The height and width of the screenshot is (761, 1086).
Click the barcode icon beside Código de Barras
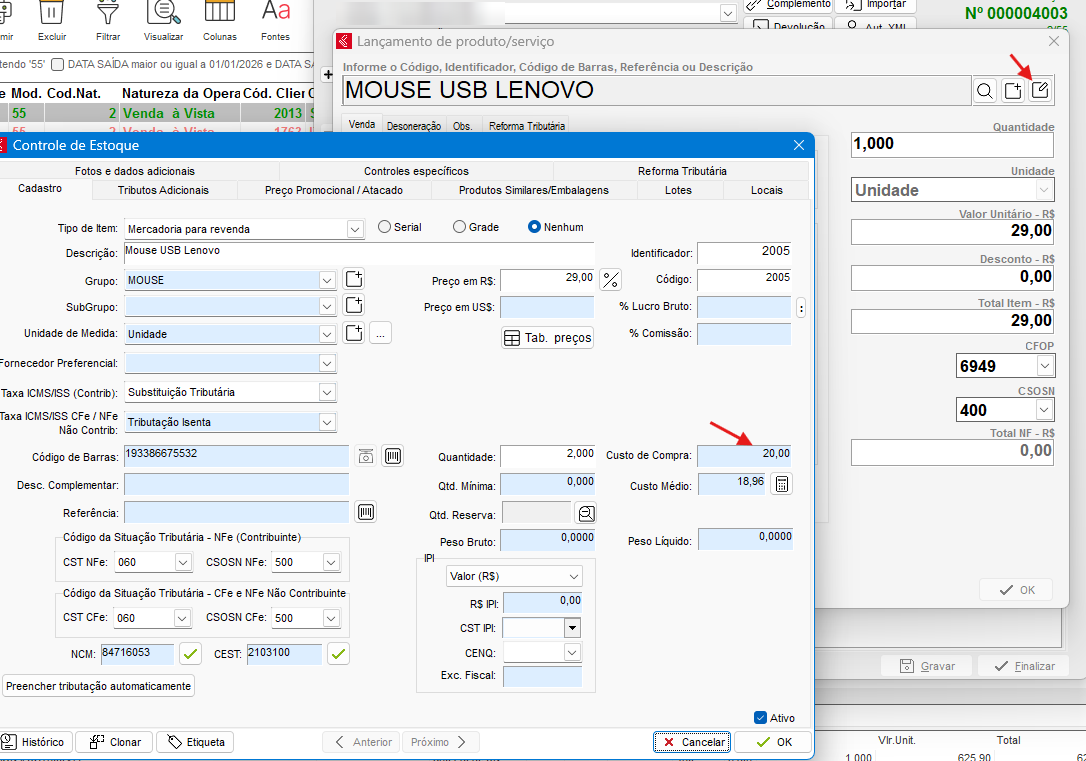pos(393,456)
